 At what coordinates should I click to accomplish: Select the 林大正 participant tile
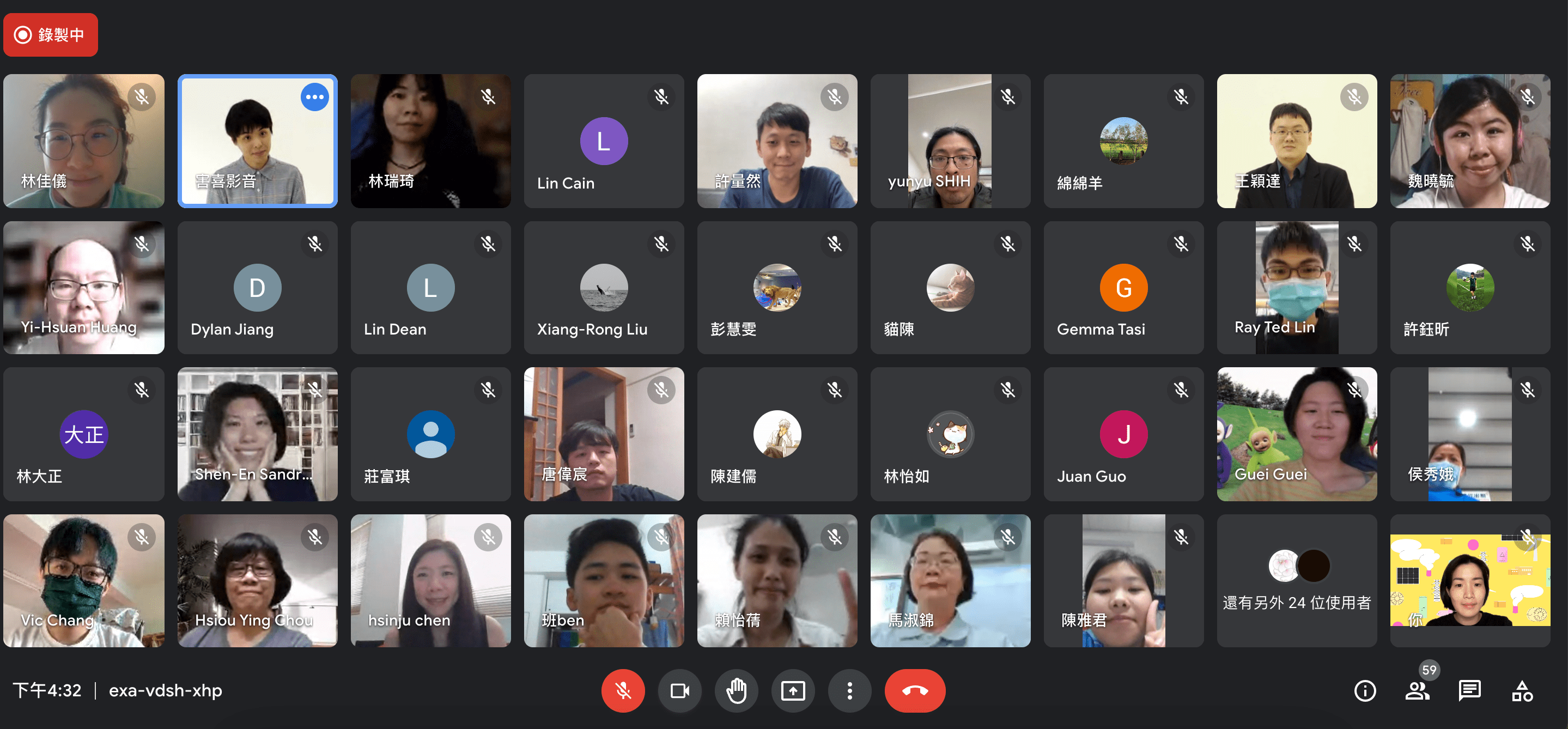tap(83, 434)
